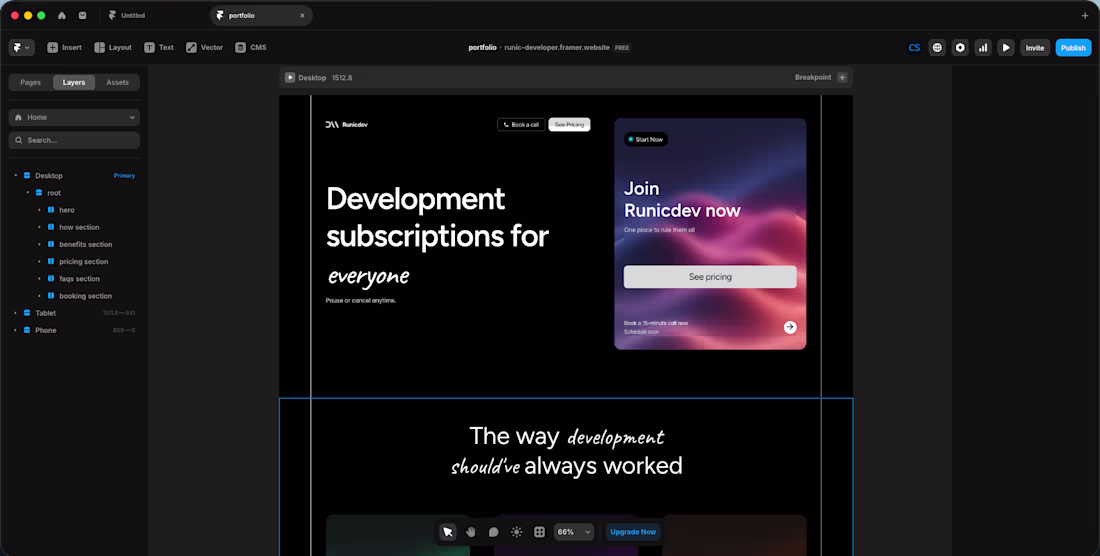Click the Start Now badge

click(x=646, y=140)
